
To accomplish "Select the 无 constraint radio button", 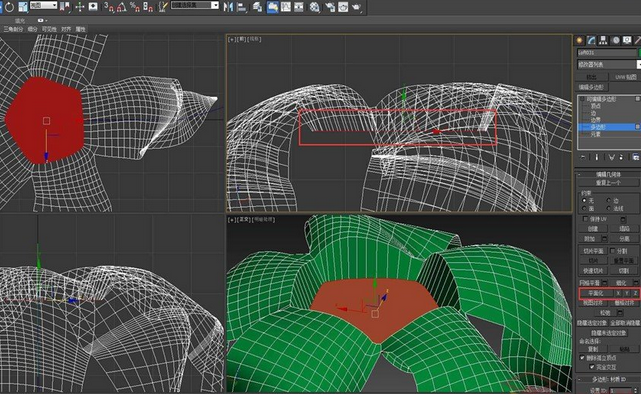I will (585, 201).
